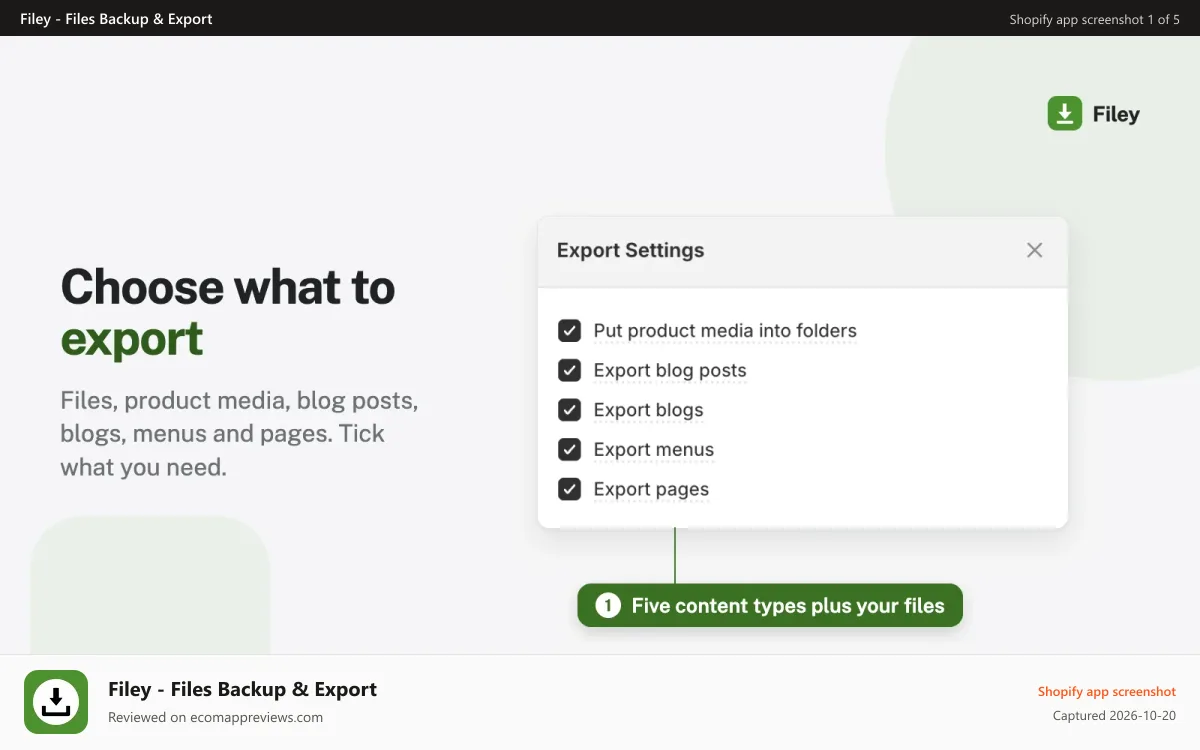The height and width of the screenshot is (750, 1200).
Task: Click the 'Filey' wordmark beside the logo
Action: [1116, 114]
